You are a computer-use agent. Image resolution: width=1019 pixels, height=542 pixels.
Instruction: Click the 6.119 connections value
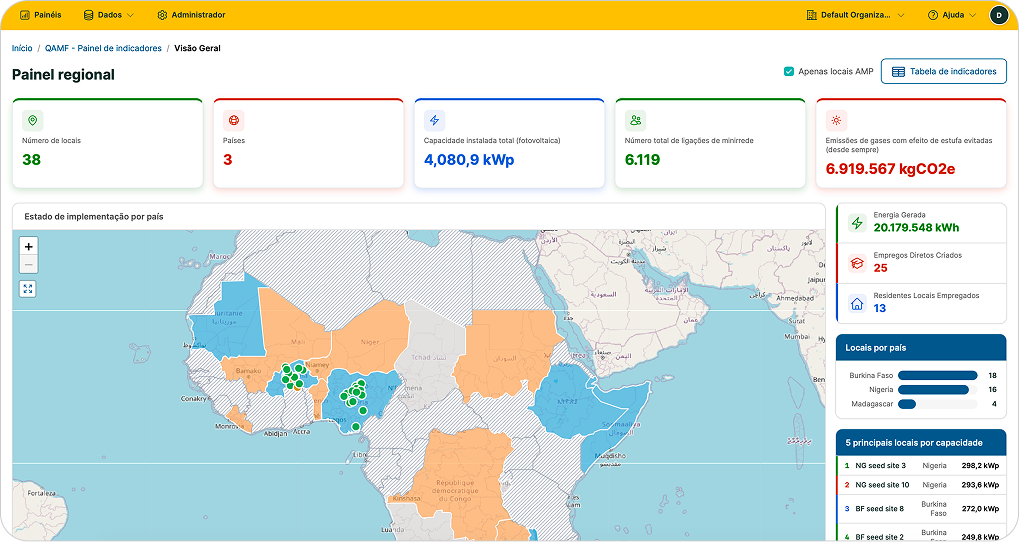pyautogui.click(x=642, y=160)
